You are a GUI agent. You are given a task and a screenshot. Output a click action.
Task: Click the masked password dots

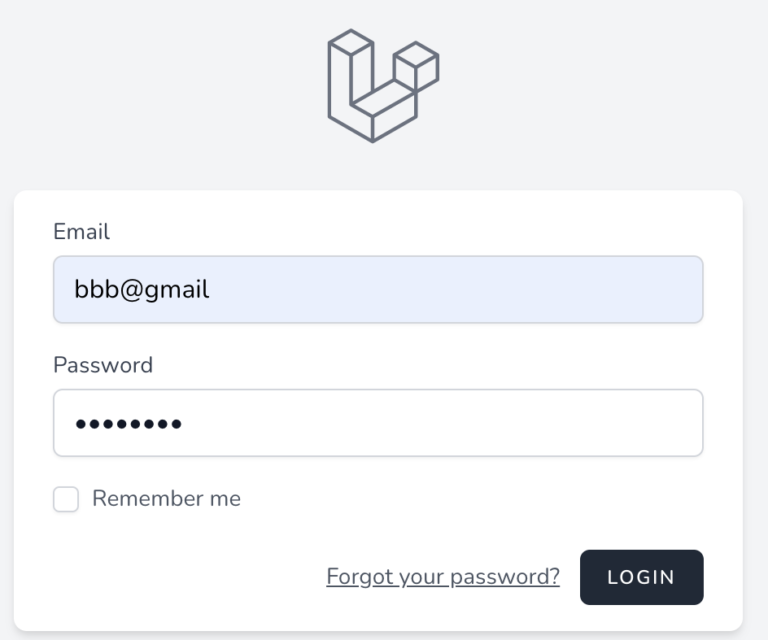(x=129, y=424)
